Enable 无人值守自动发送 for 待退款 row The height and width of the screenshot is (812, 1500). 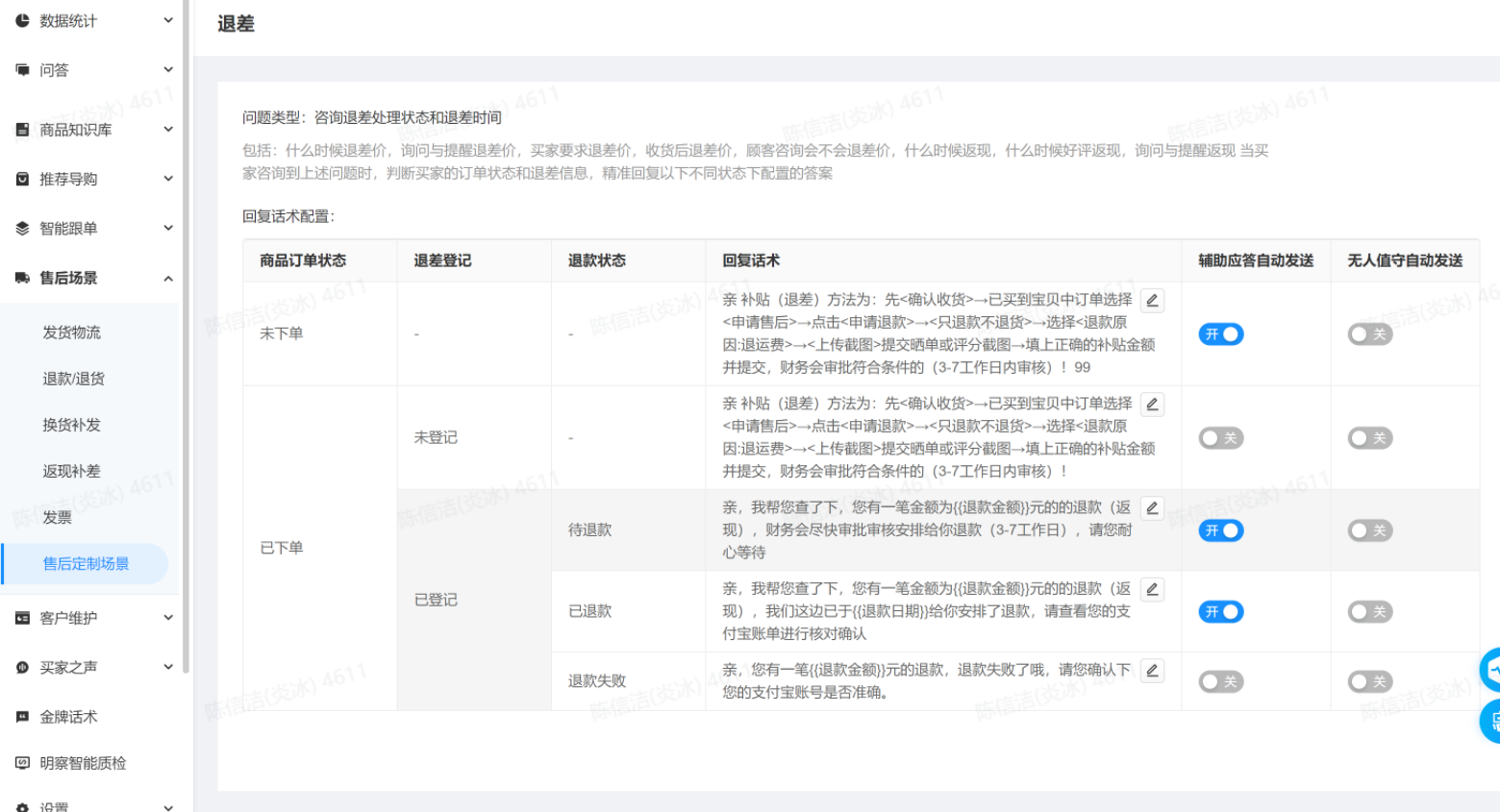(1370, 530)
